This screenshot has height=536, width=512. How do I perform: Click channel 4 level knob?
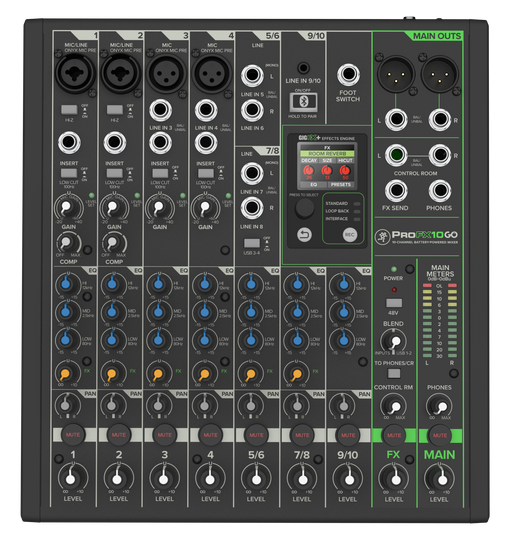point(210,478)
